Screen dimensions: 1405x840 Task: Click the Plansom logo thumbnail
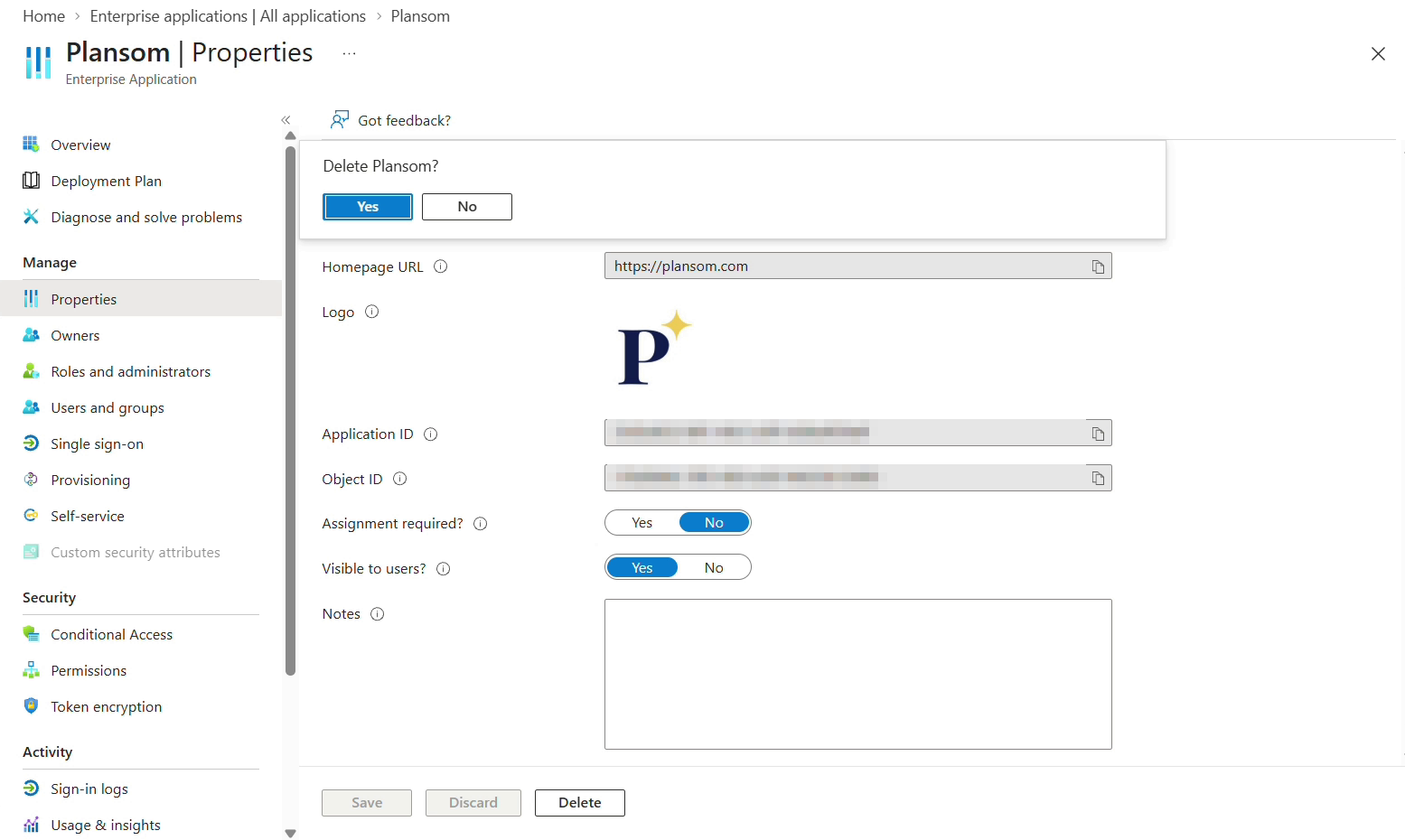654,348
